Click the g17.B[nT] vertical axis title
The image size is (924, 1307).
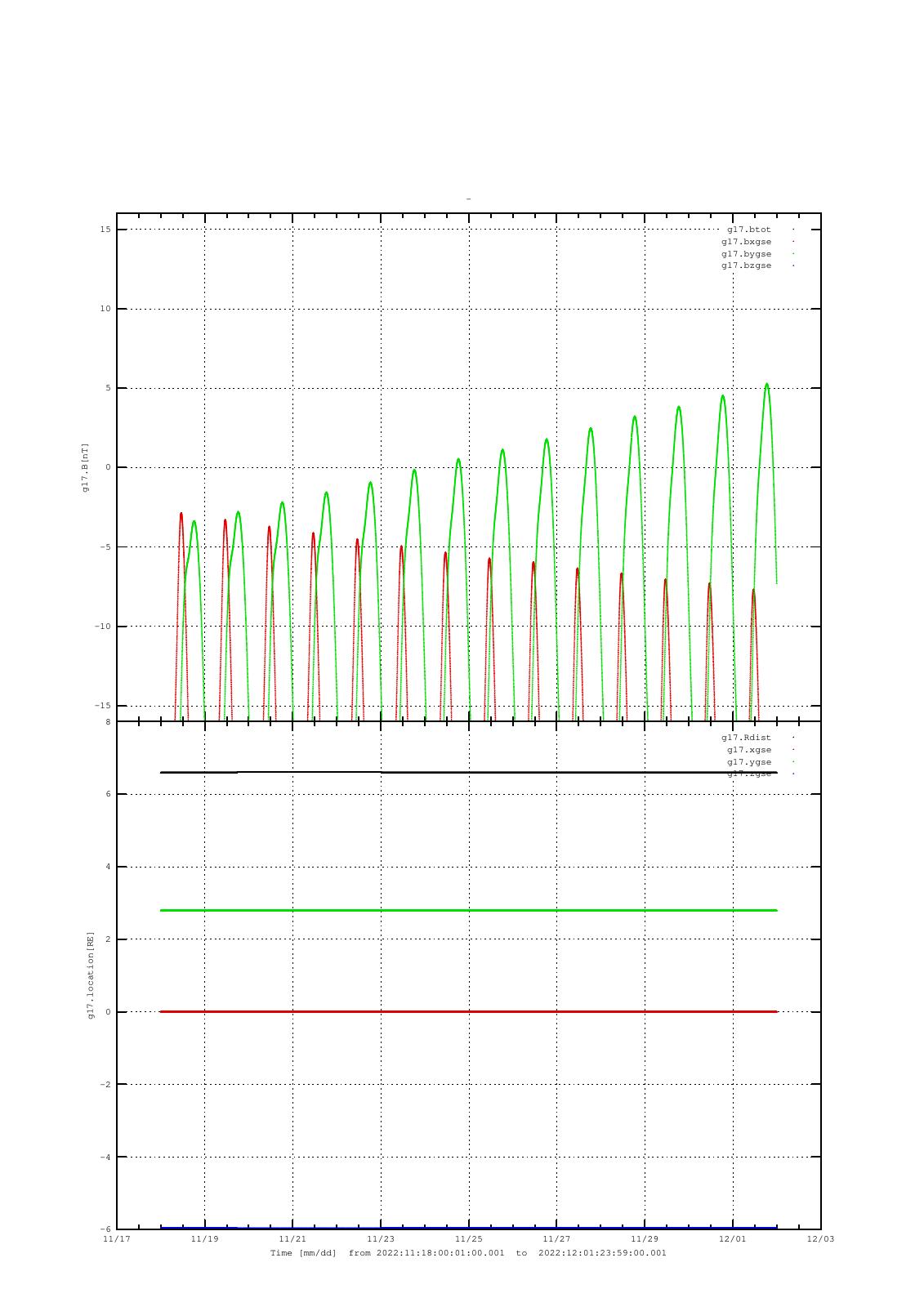coord(85,467)
